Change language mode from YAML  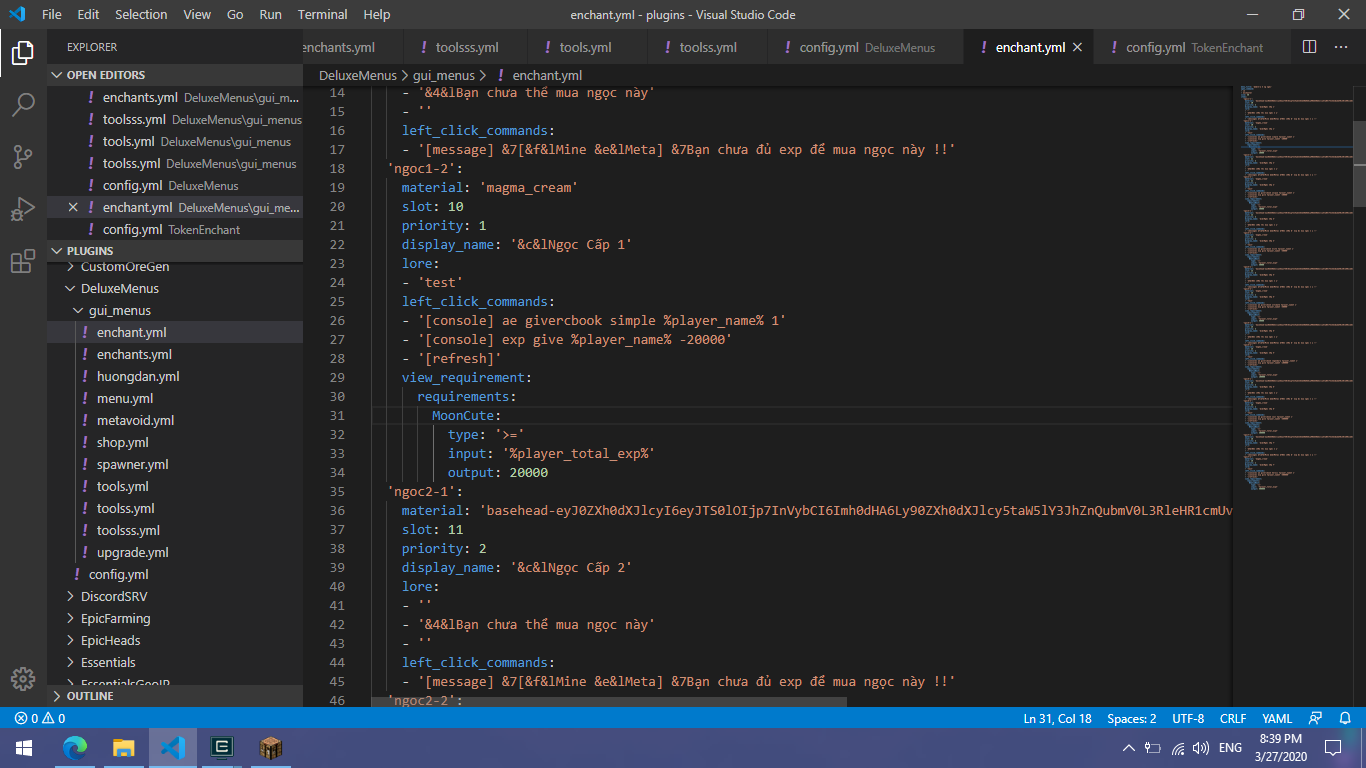pos(1276,718)
